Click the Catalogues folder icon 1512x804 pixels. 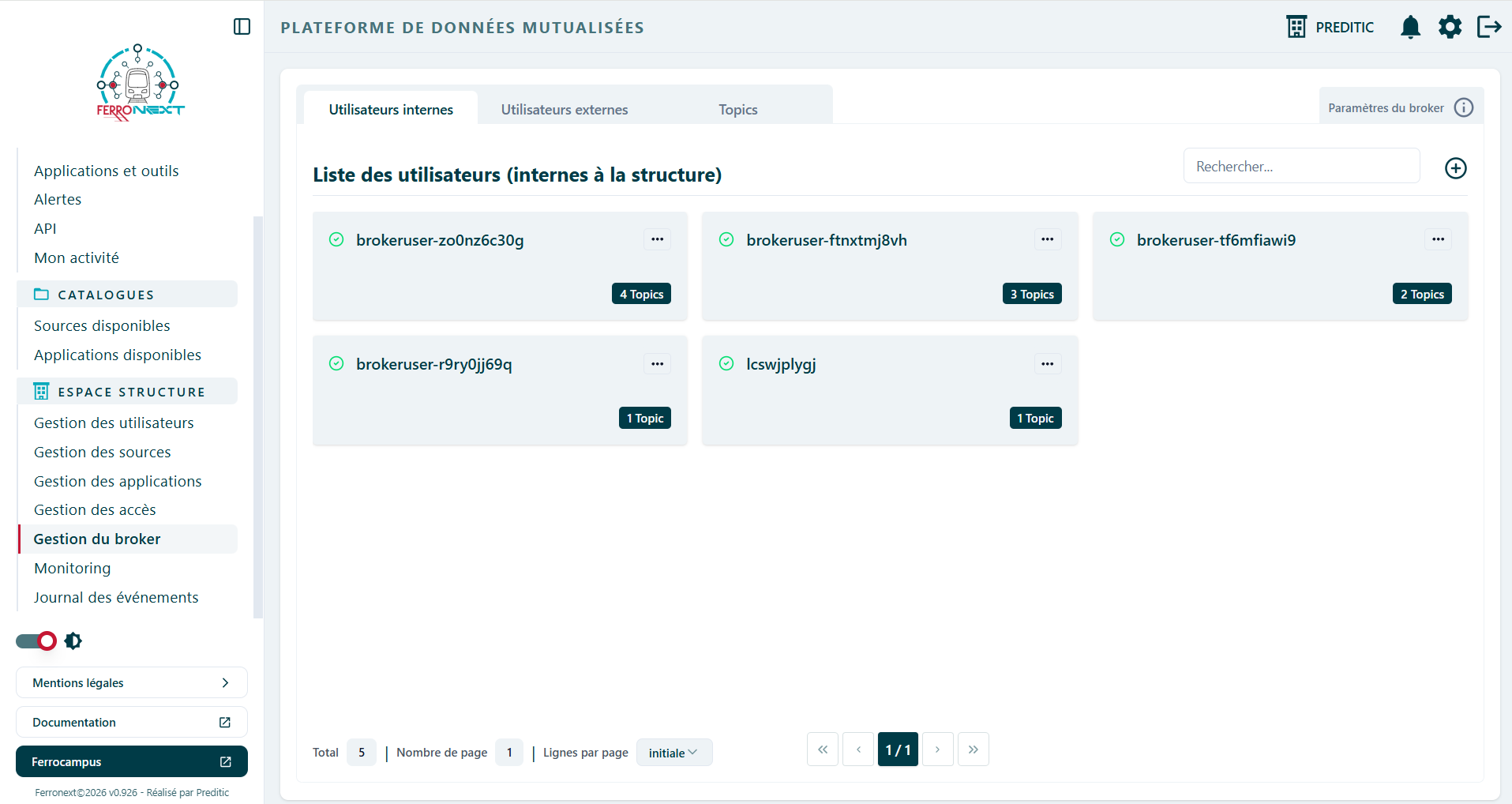[x=41, y=294]
